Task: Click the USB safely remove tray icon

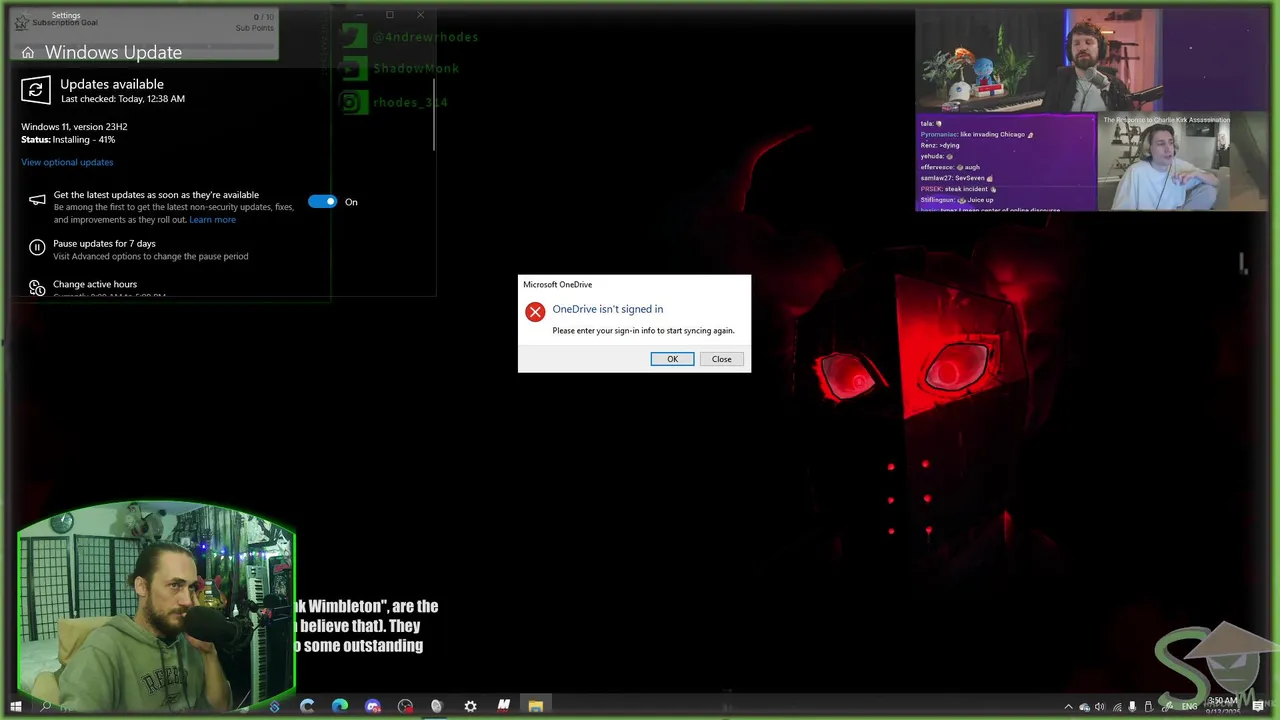Action: 1148,707
